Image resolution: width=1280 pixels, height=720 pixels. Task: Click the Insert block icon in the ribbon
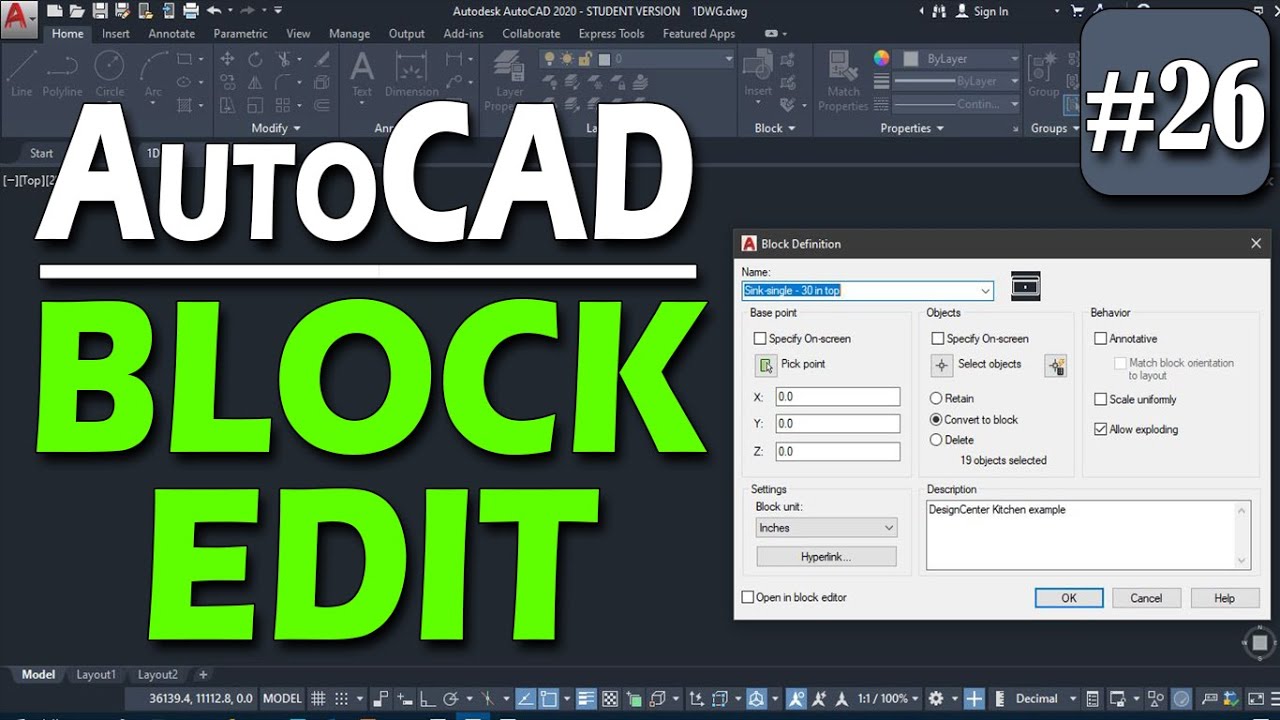point(758,74)
